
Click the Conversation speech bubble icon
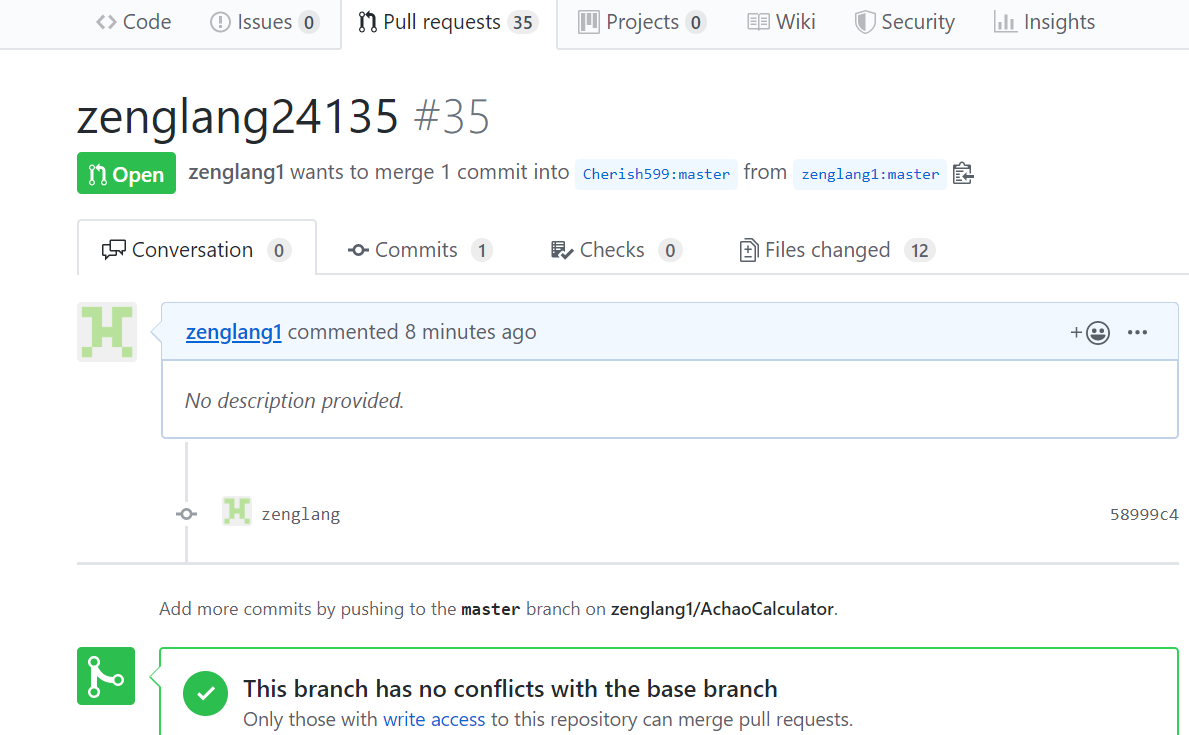click(114, 250)
